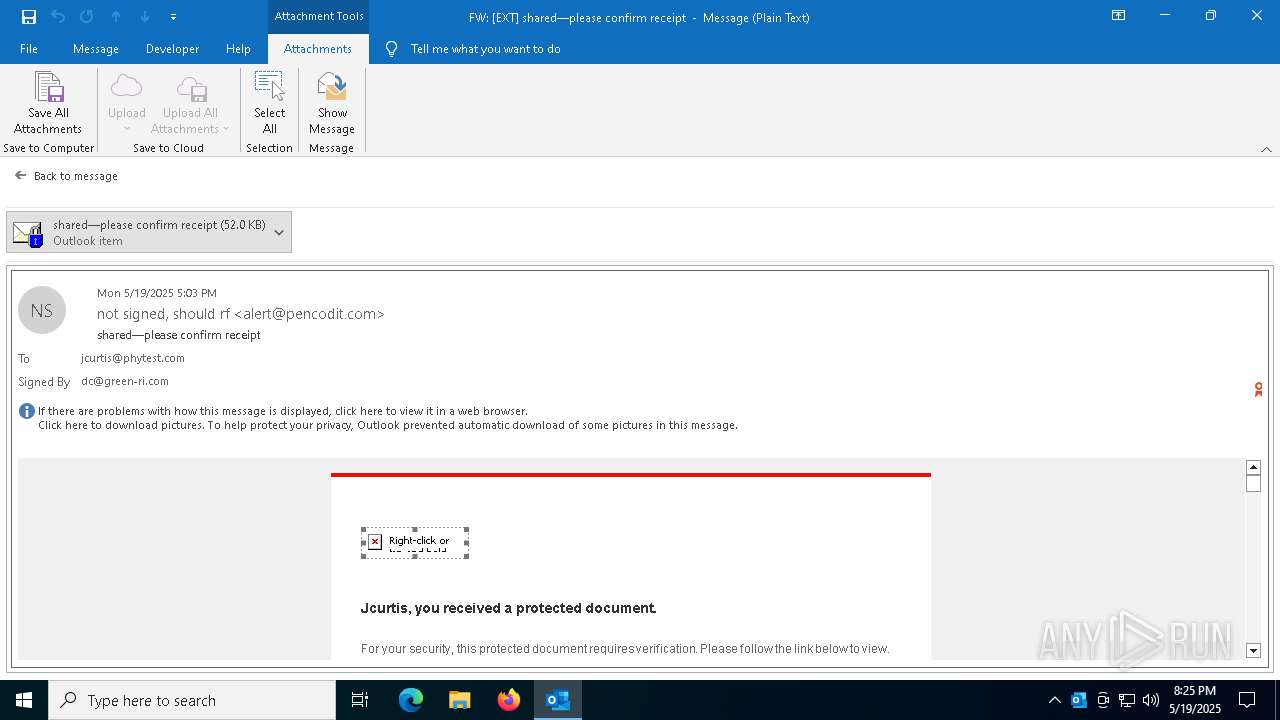Click Select All attachments button

coord(270,103)
